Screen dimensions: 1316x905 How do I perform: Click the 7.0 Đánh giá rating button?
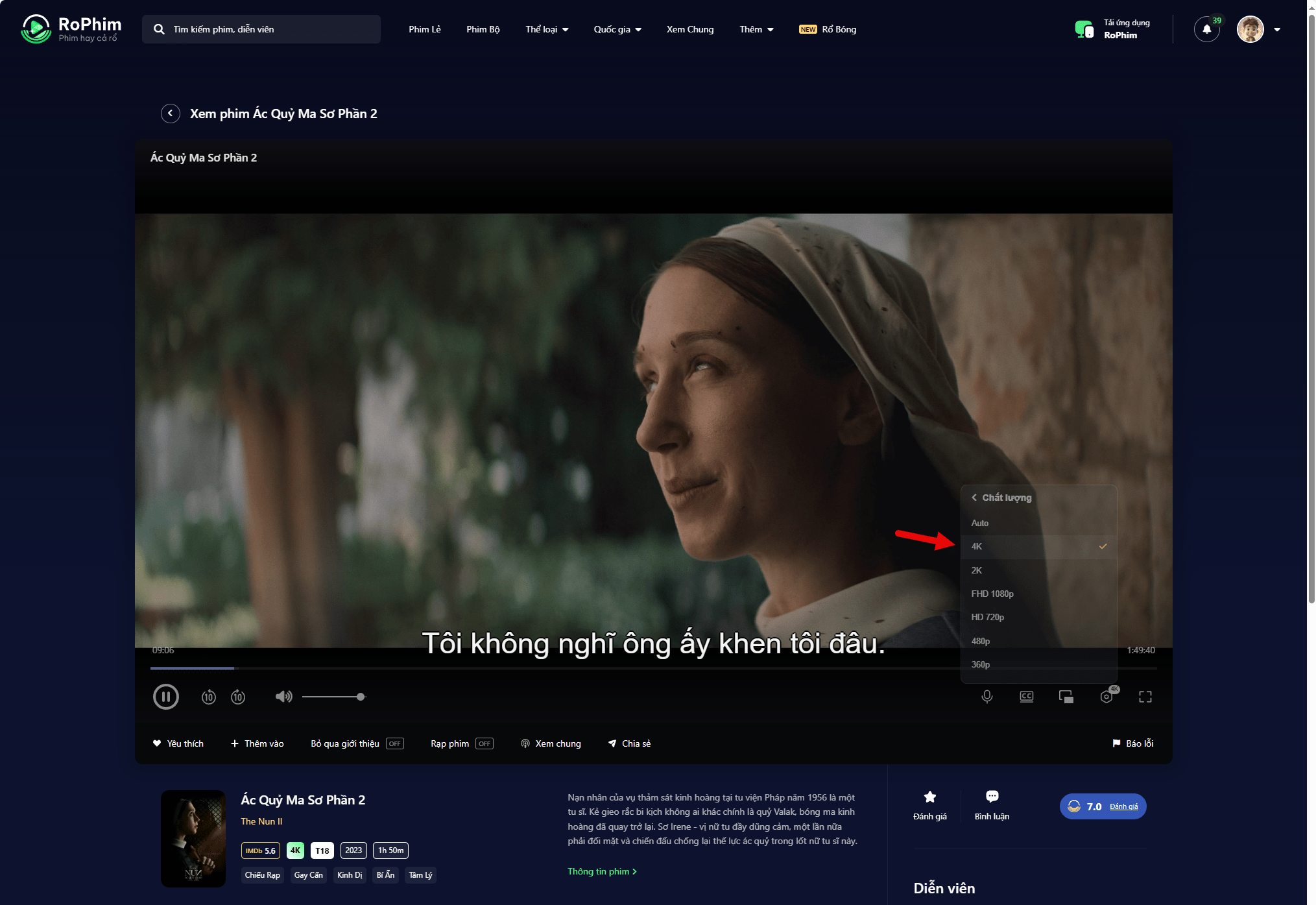tap(1103, 806)
